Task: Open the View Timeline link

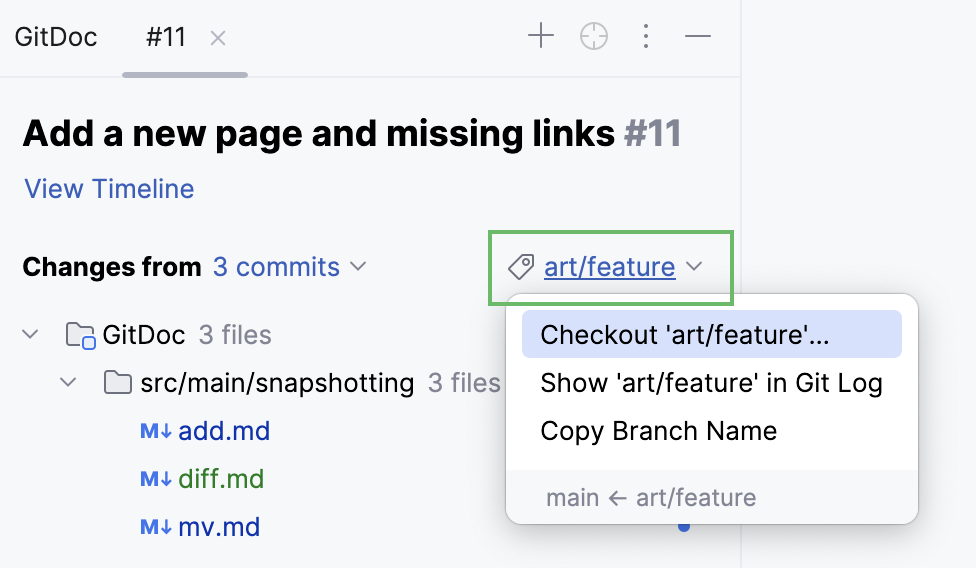Action: (109, 189)
